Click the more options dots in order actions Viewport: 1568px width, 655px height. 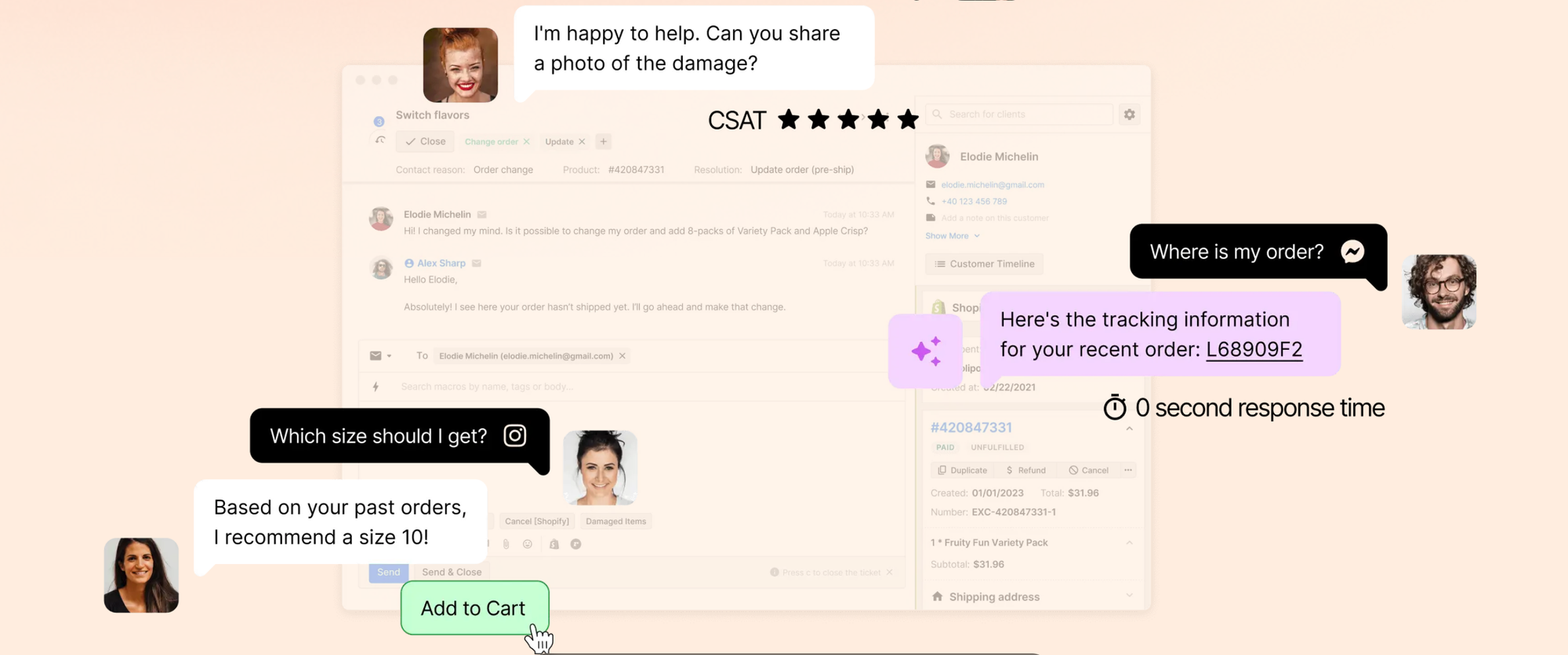coord(1128,470)
